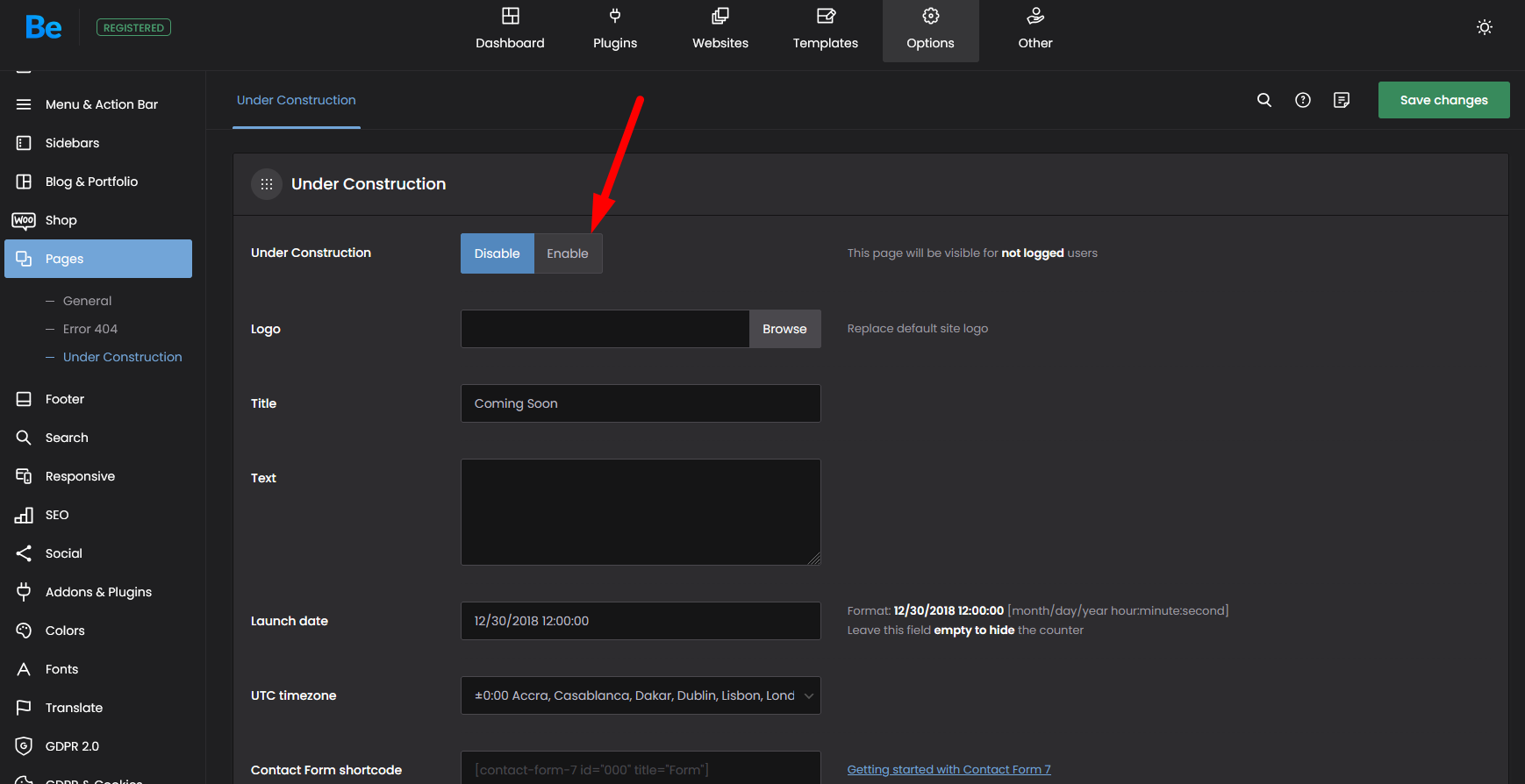Open the Shop section
Viewport: 1525px width, 784px height.
click(x=61, y=220)
